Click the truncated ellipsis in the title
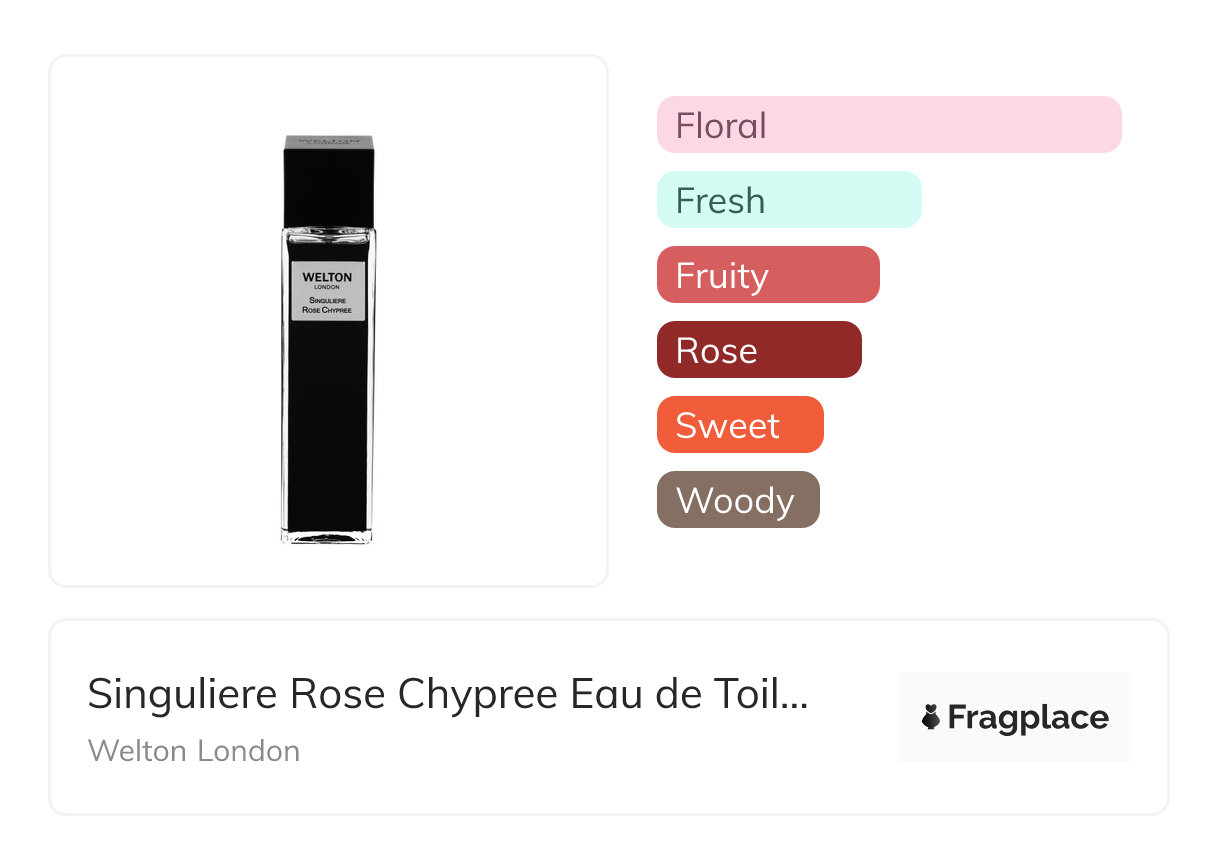The image size is (1218, 864). 793,696
